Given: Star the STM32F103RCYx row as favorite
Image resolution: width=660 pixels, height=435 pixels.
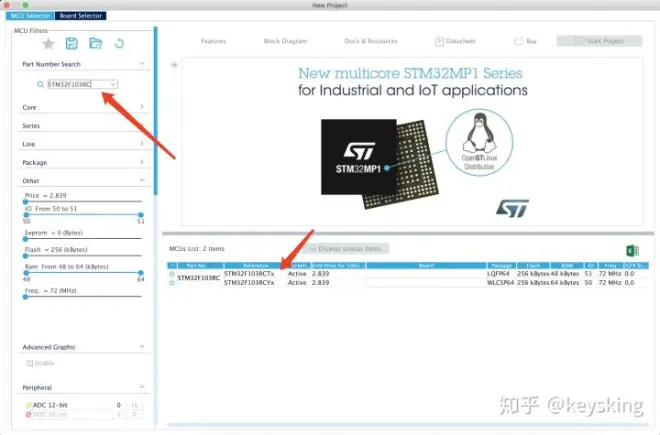Looking at the screenshot, I should [x=172, y=283].
